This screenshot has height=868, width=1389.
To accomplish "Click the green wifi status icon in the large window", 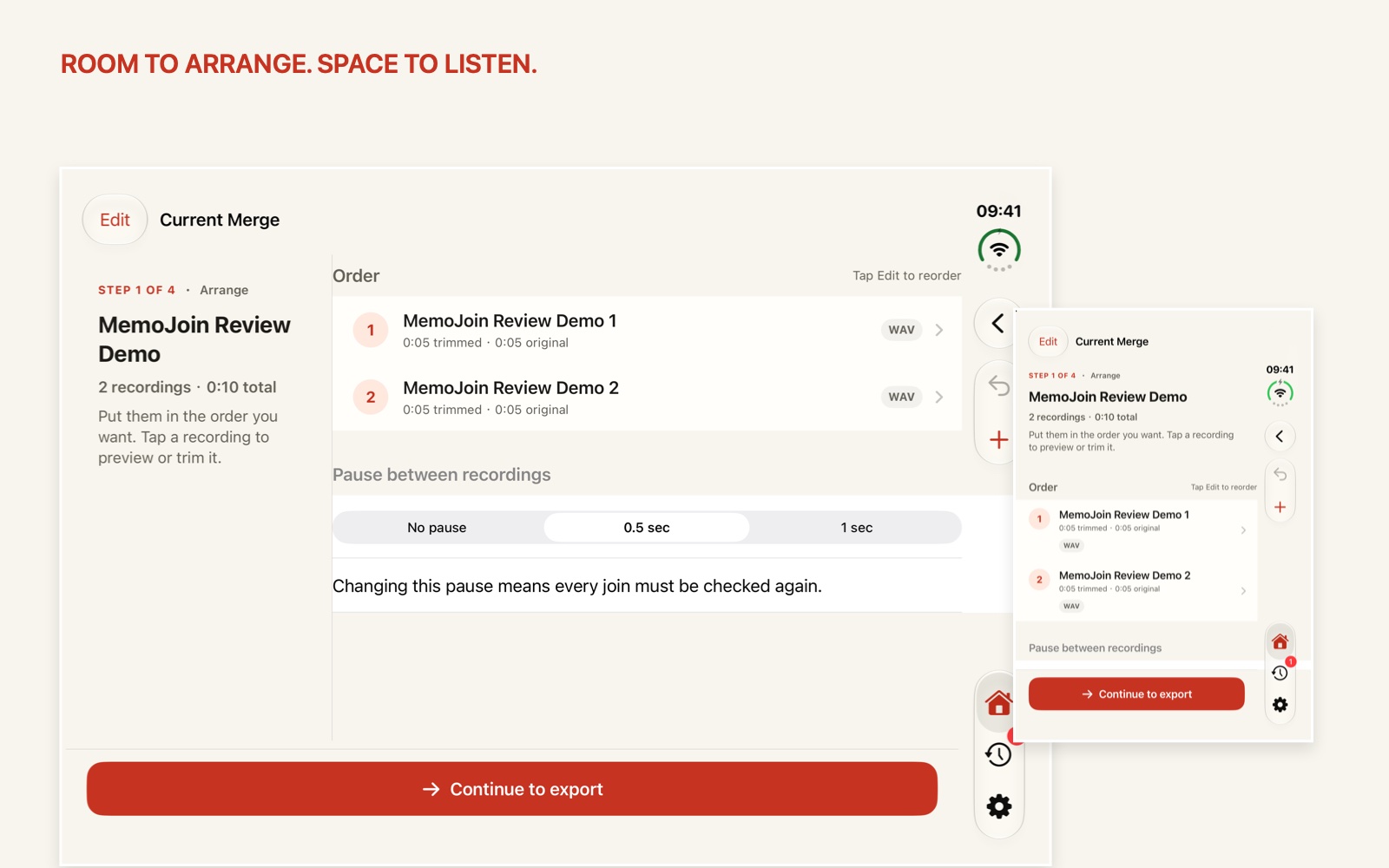I will (x=999, y=250).
